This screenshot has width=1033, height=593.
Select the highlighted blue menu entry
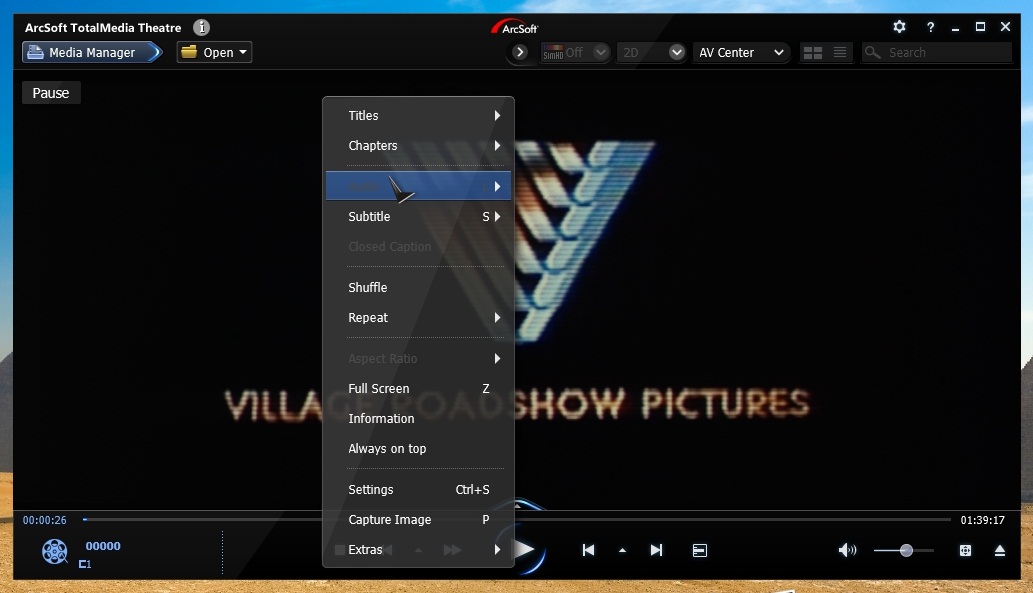(418, 186)
